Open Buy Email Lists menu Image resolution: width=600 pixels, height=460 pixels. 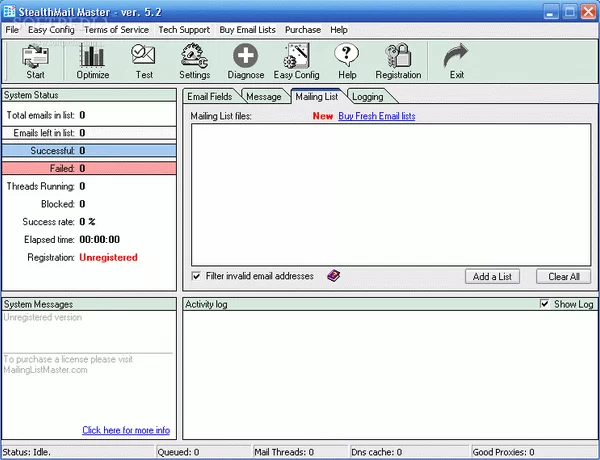coord(247,30)
